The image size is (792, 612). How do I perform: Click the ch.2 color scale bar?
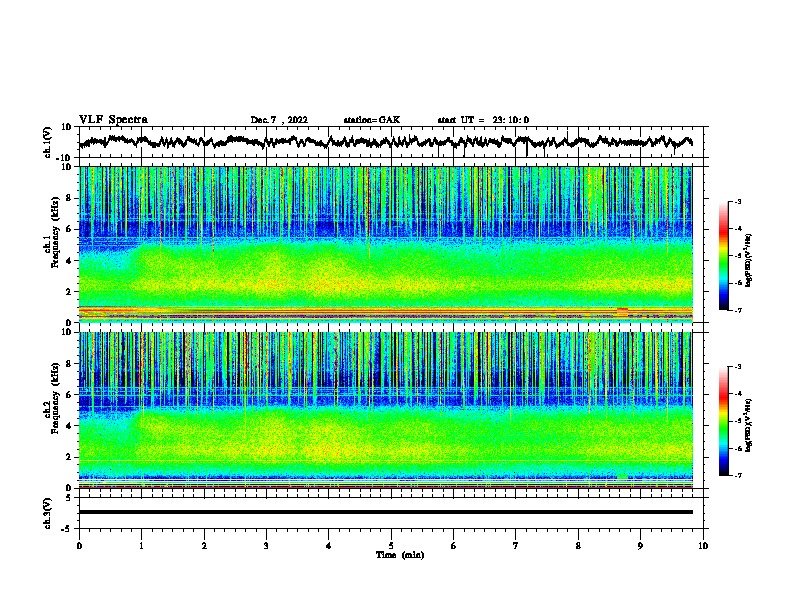click(723, 421)
